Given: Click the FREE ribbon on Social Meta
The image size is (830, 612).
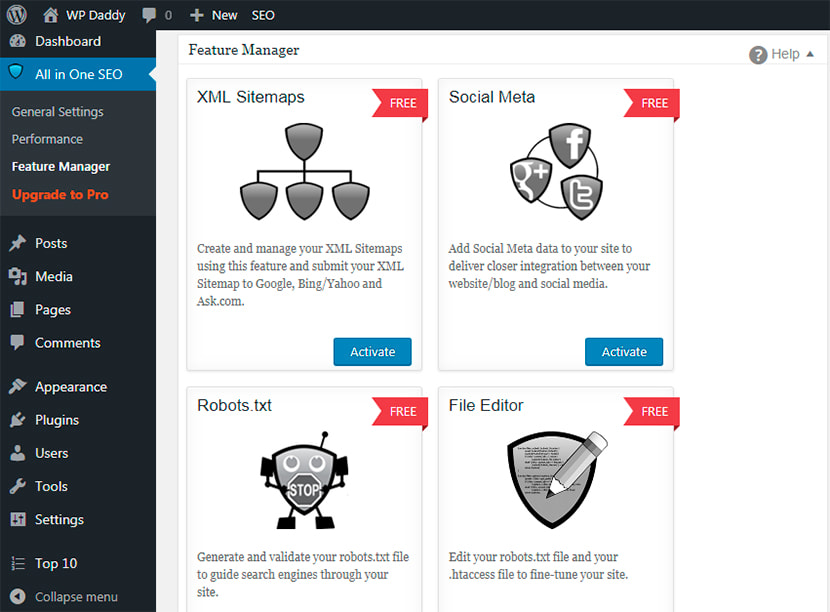Looking at the screenshot, I should [x=651, y=103].
